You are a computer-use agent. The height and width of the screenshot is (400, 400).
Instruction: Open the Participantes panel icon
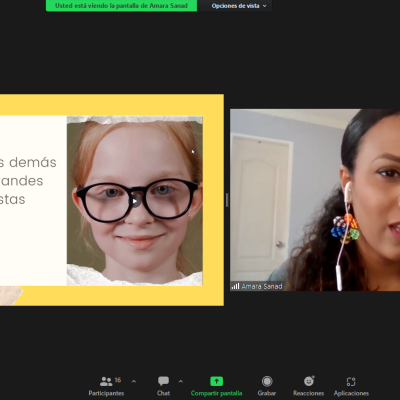tap(106, 381)
